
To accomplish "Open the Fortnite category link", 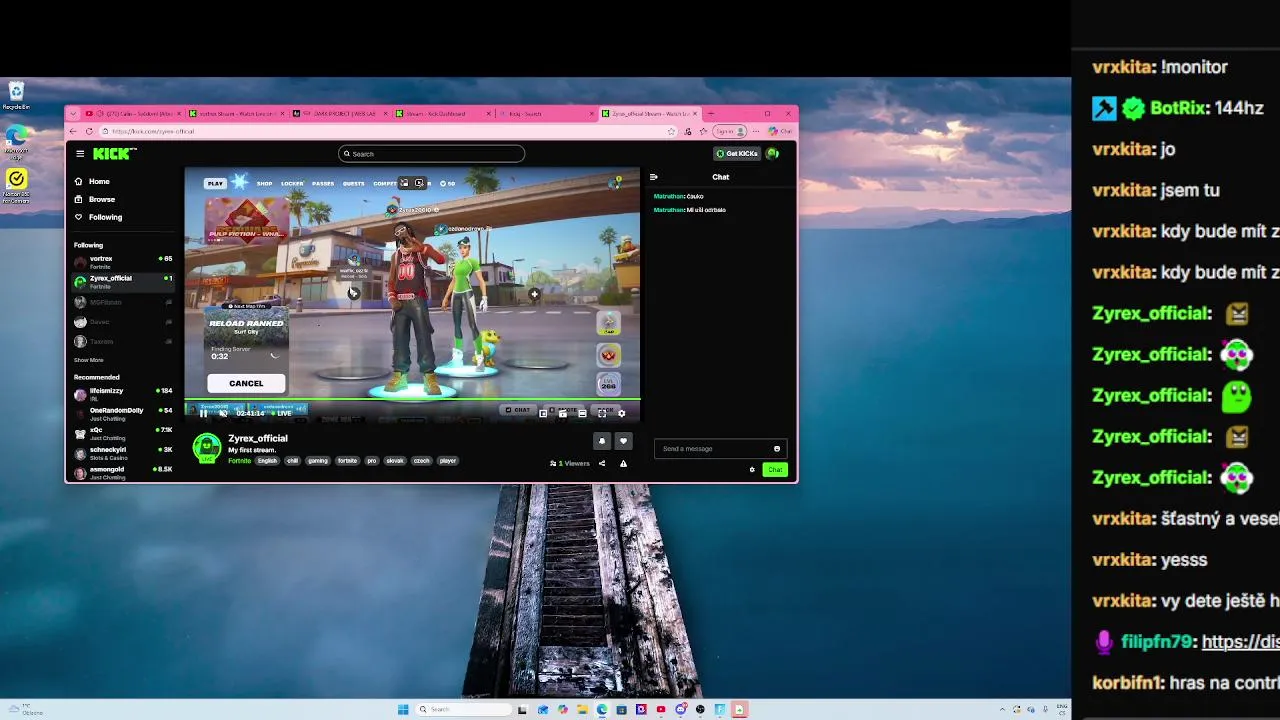I will click(x=239, y=461).
